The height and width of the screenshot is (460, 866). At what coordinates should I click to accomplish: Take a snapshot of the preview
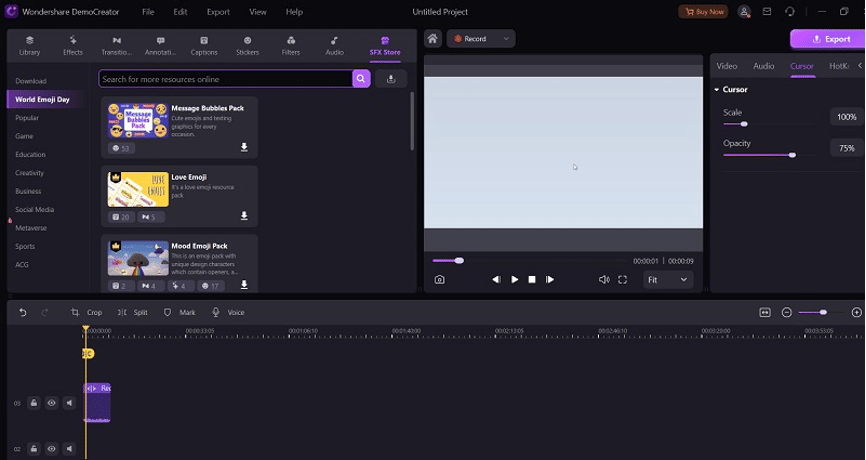440,280
